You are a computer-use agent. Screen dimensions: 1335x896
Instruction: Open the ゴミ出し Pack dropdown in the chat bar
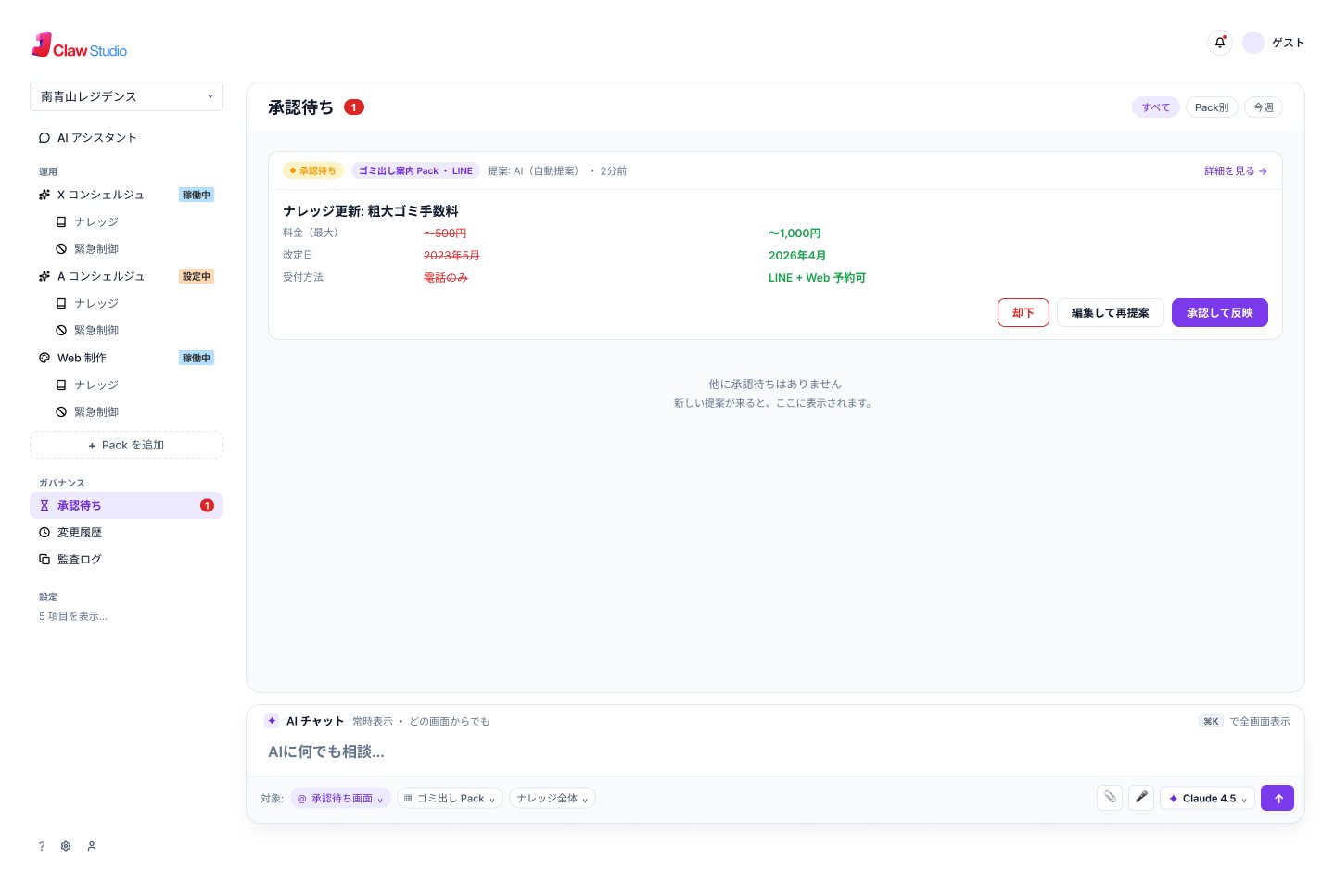click(x=450, y=799)
